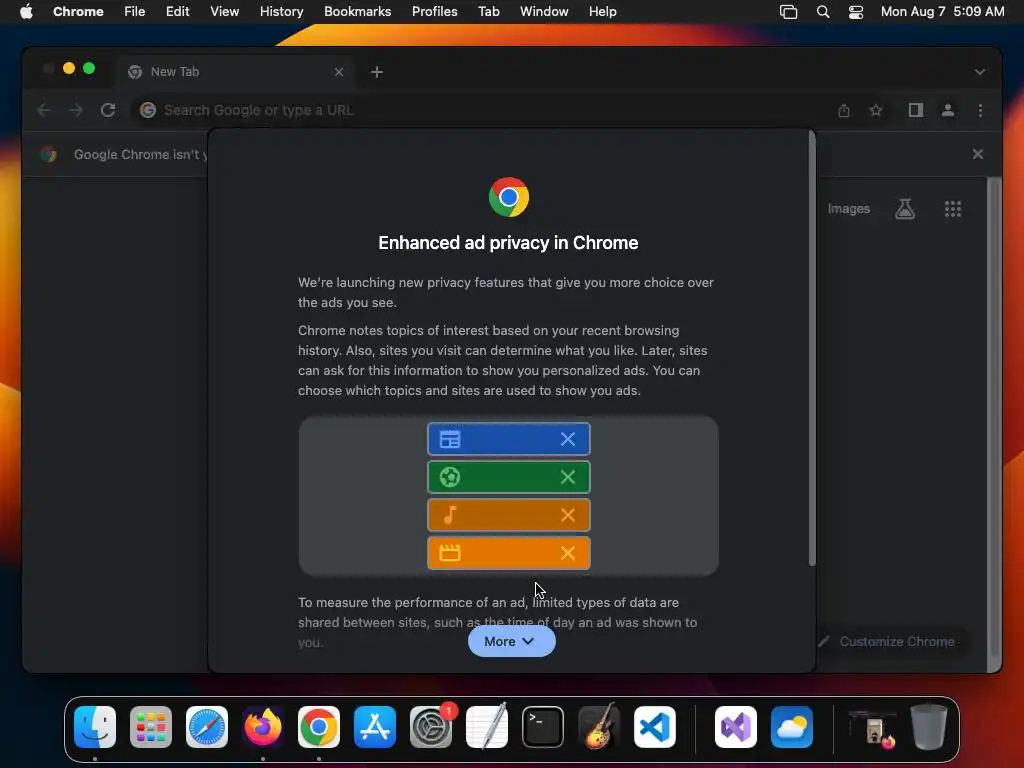Open Safari from the Dock
Viewport: 1024px width, 768px height.
pyautogui.click(x=207, y=727)
